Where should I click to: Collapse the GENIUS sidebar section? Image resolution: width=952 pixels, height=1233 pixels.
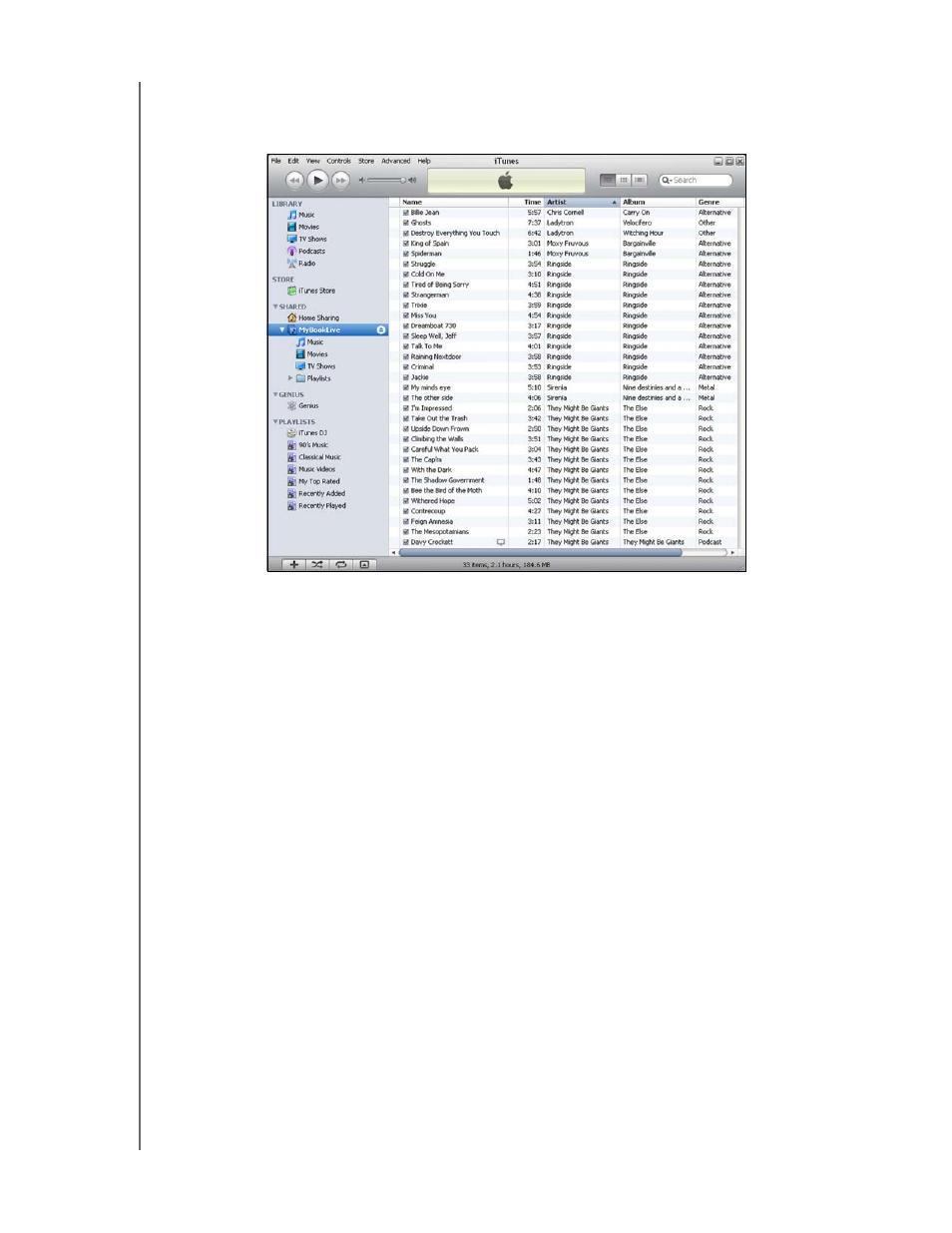point(275,394)
